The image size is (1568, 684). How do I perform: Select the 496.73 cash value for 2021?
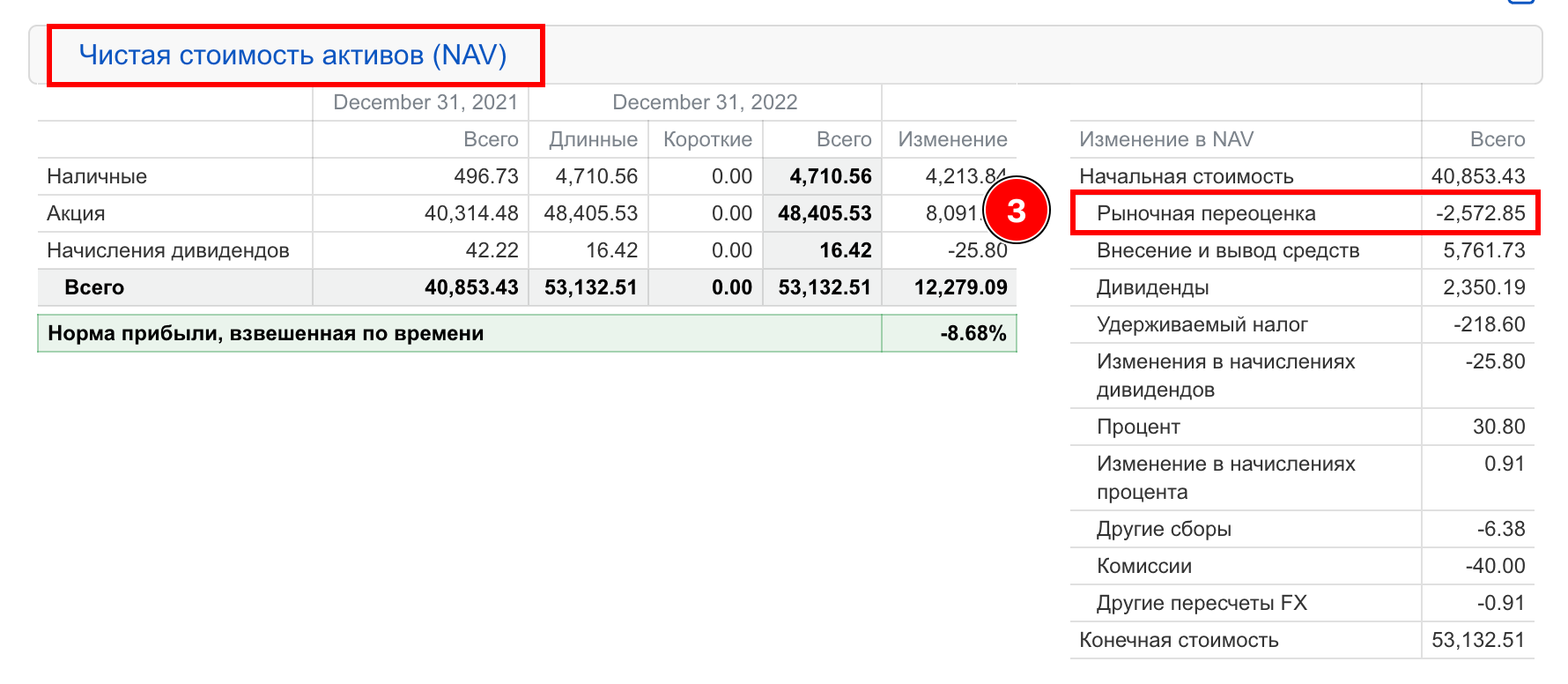pos(486,176)
